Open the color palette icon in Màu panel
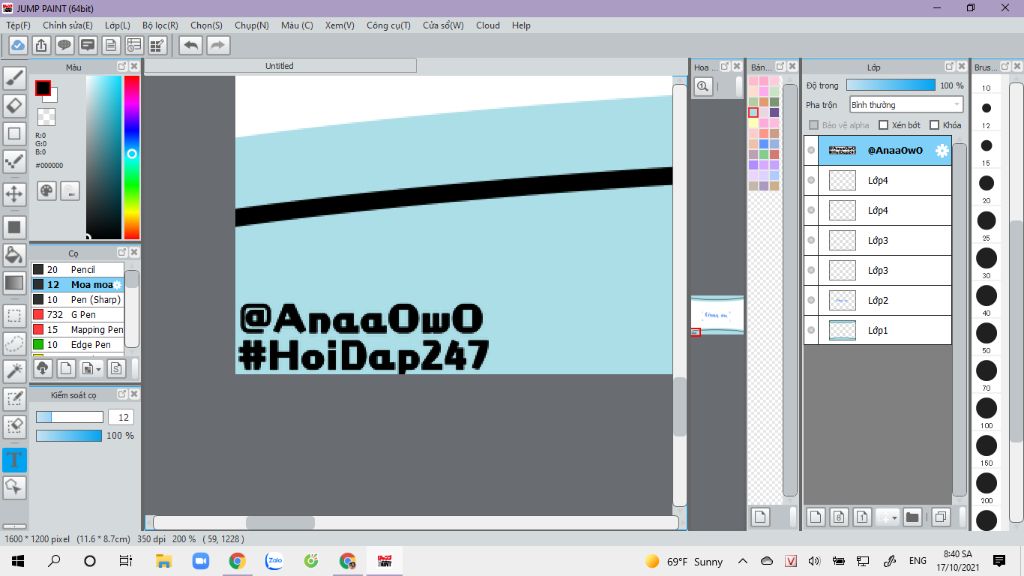This screenshot has width=1024, height=576. click(46, 191)
